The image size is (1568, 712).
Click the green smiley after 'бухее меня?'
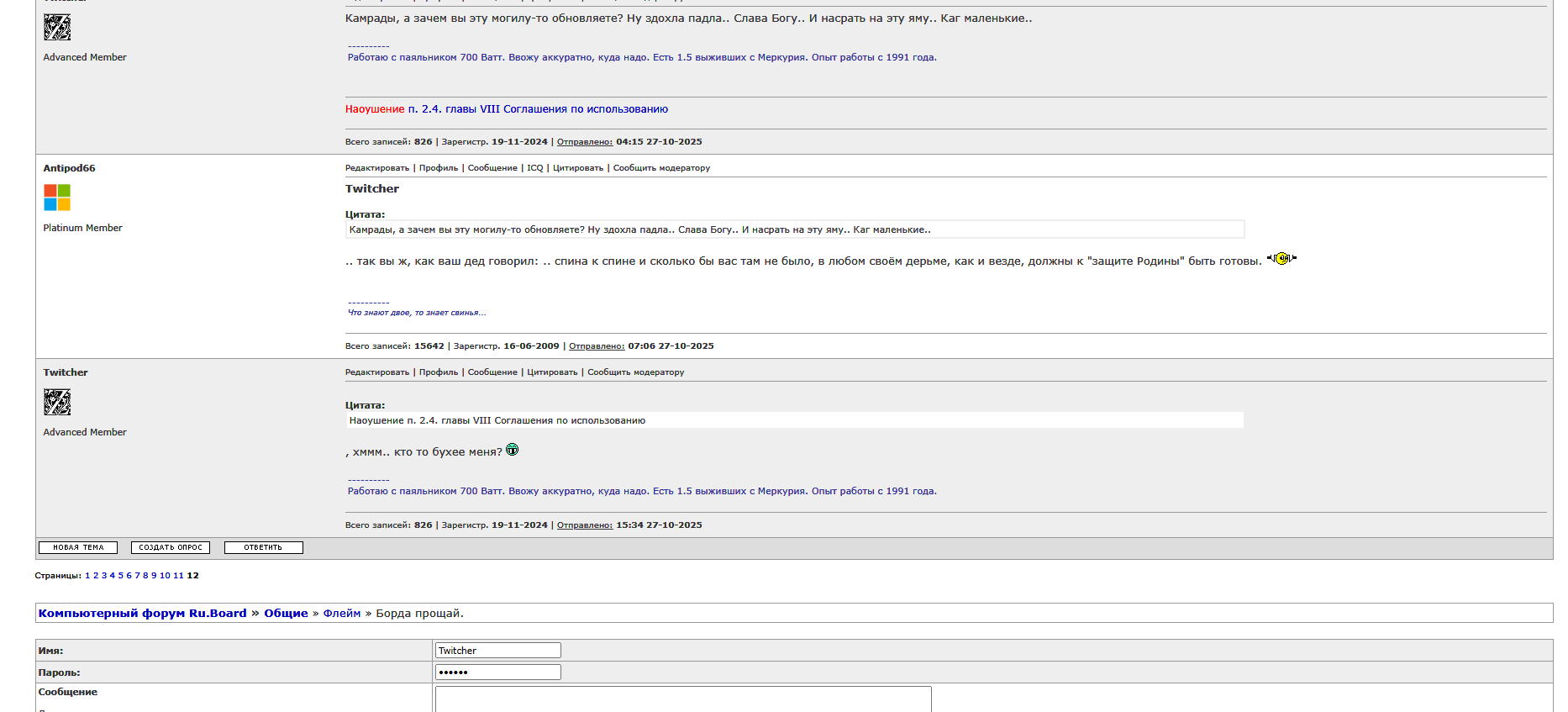coord(512,451)
